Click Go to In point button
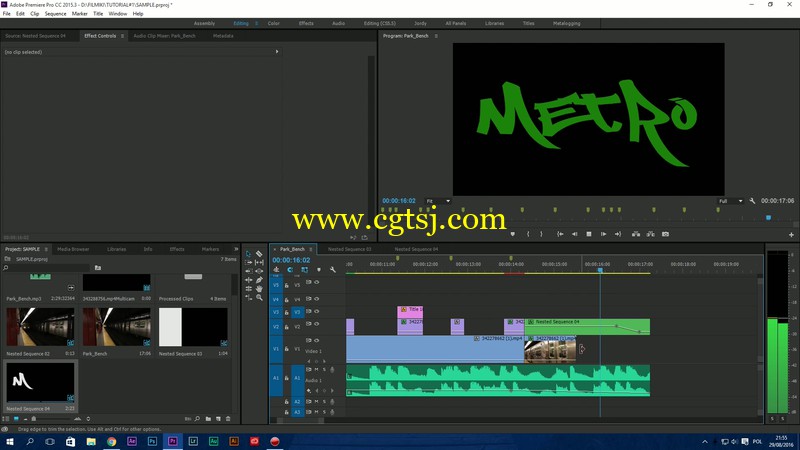 point(560,234)
